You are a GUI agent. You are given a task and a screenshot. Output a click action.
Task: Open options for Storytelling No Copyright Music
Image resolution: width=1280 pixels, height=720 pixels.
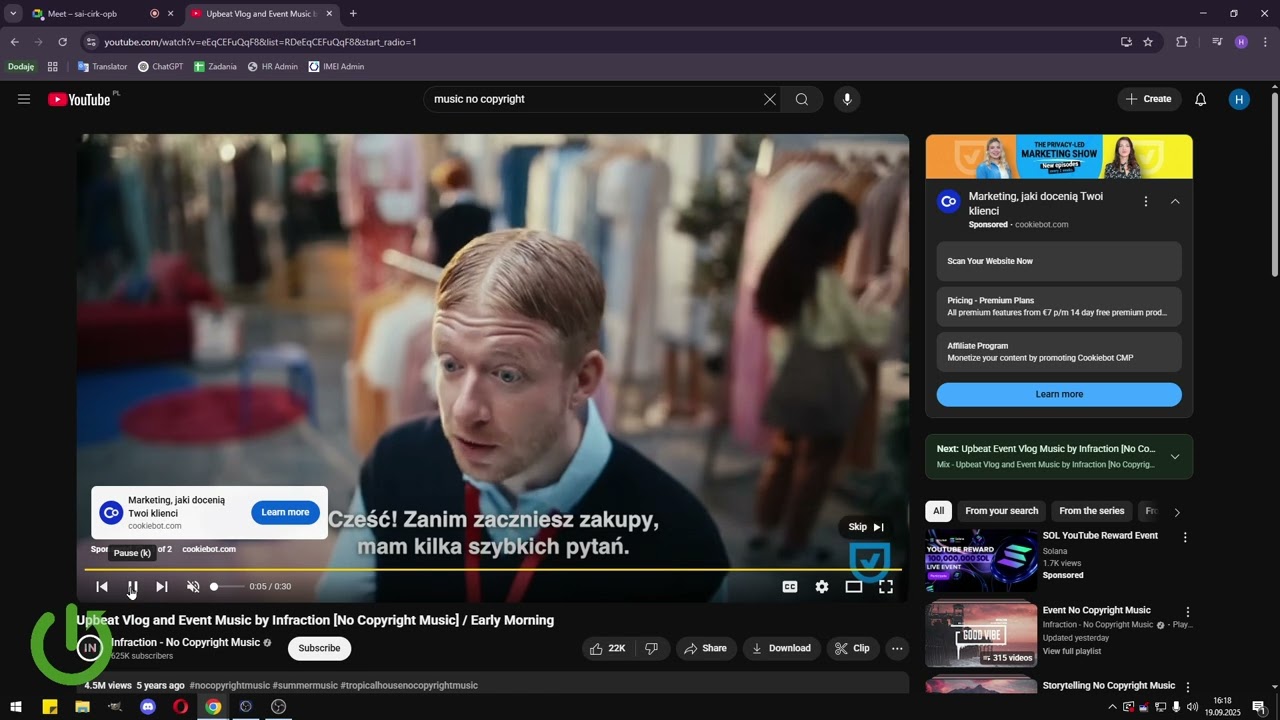click(1188, 687)
